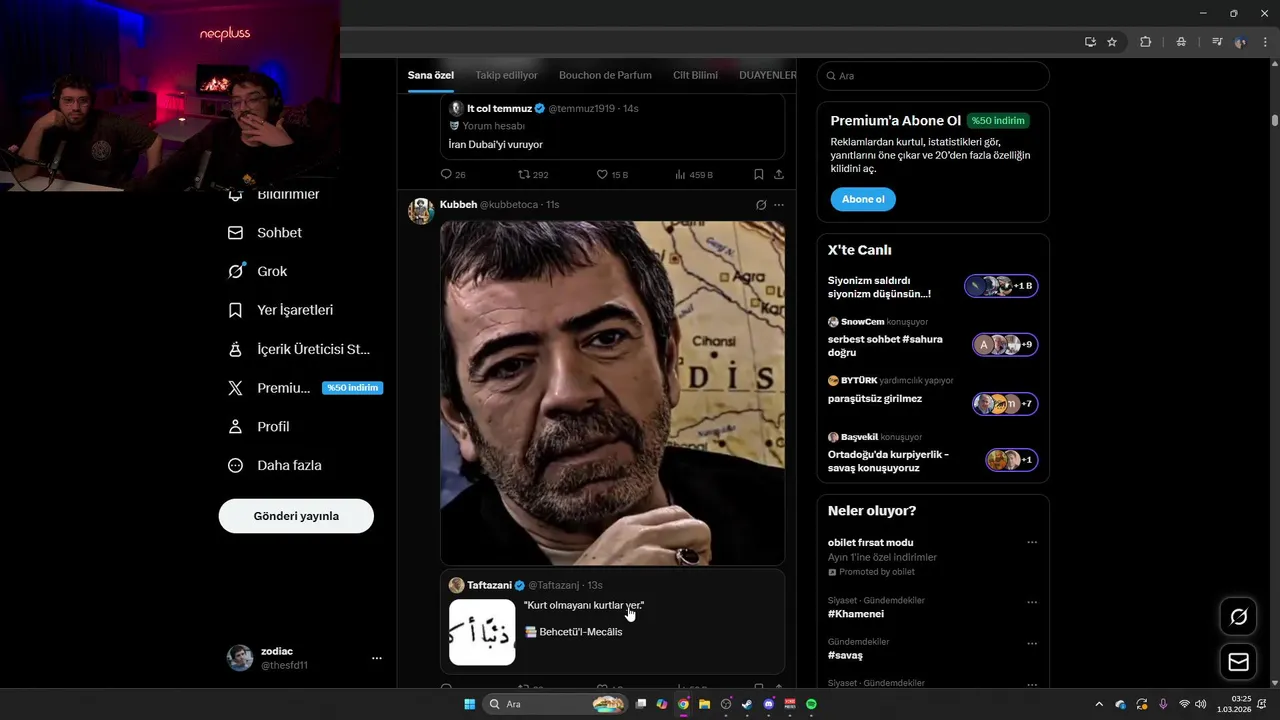Open Kubbeh's profile name link
The height and width of the screenshot is (720, 1280).
pyautogui.click(x=457, y=204)
